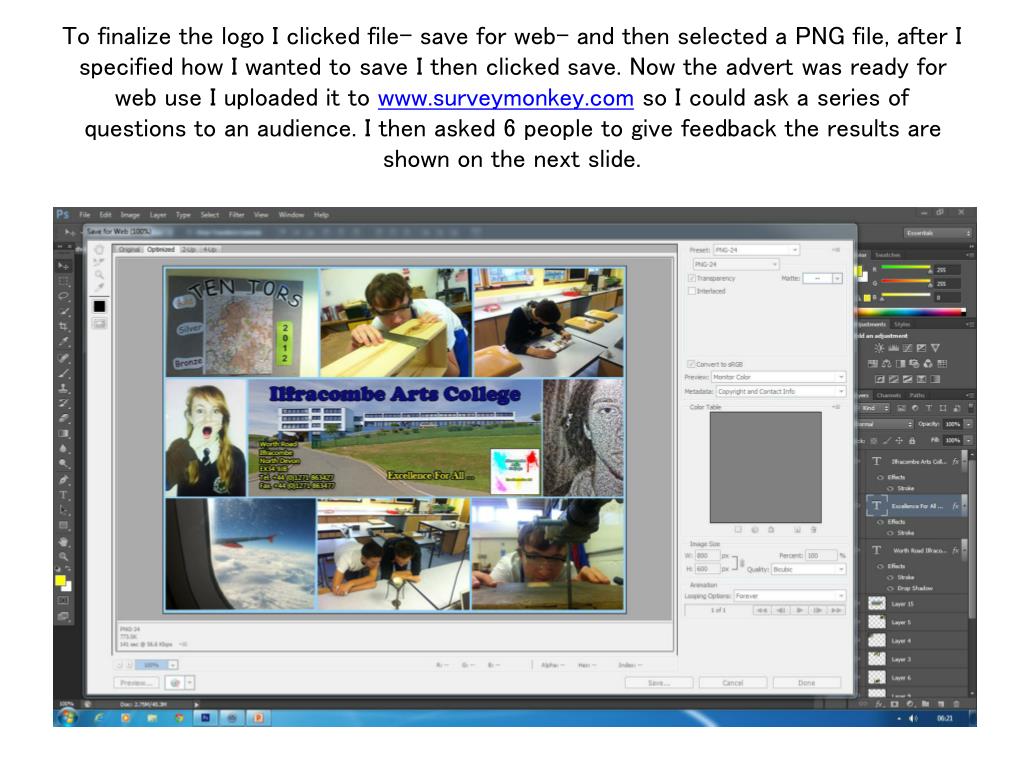Click the lock all layer icon

tap(912, 441)
